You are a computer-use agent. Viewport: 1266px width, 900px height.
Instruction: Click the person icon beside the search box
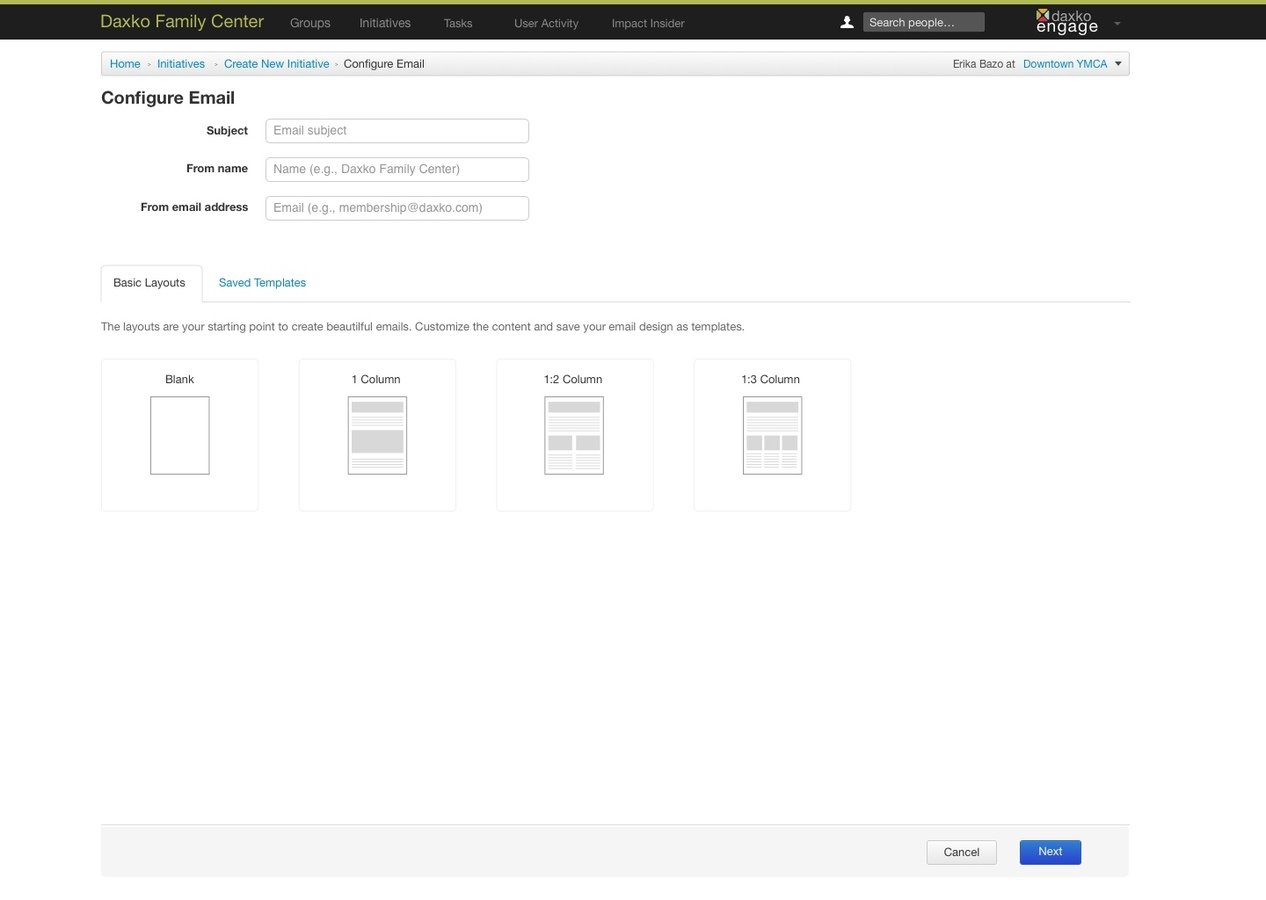pos(847,22)
